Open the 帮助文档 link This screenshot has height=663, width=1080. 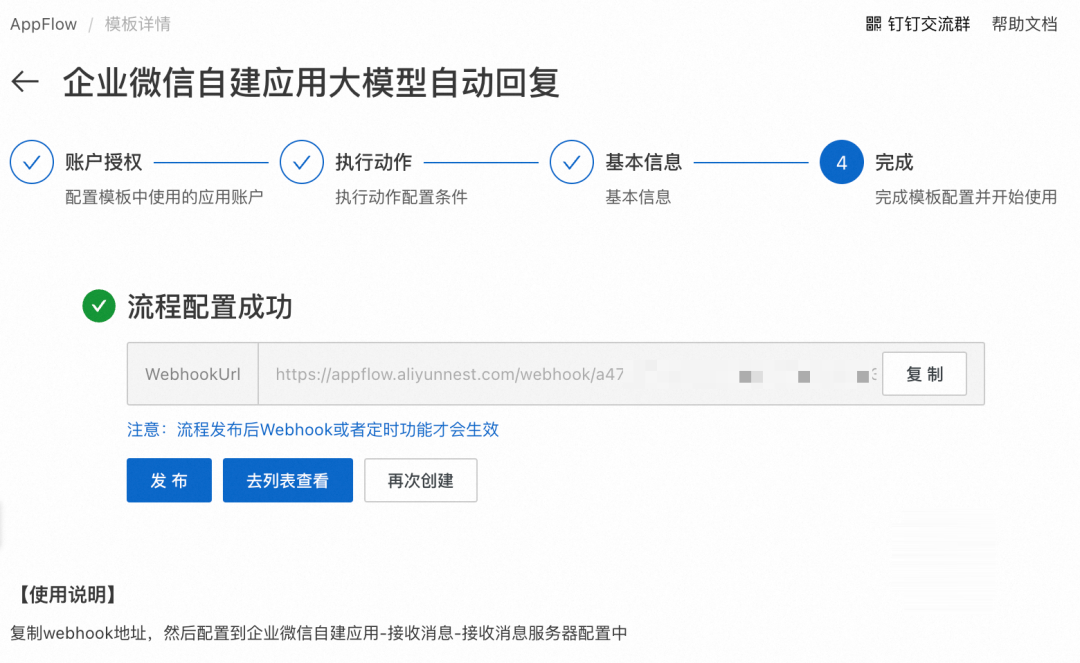tap(1024, 24)
